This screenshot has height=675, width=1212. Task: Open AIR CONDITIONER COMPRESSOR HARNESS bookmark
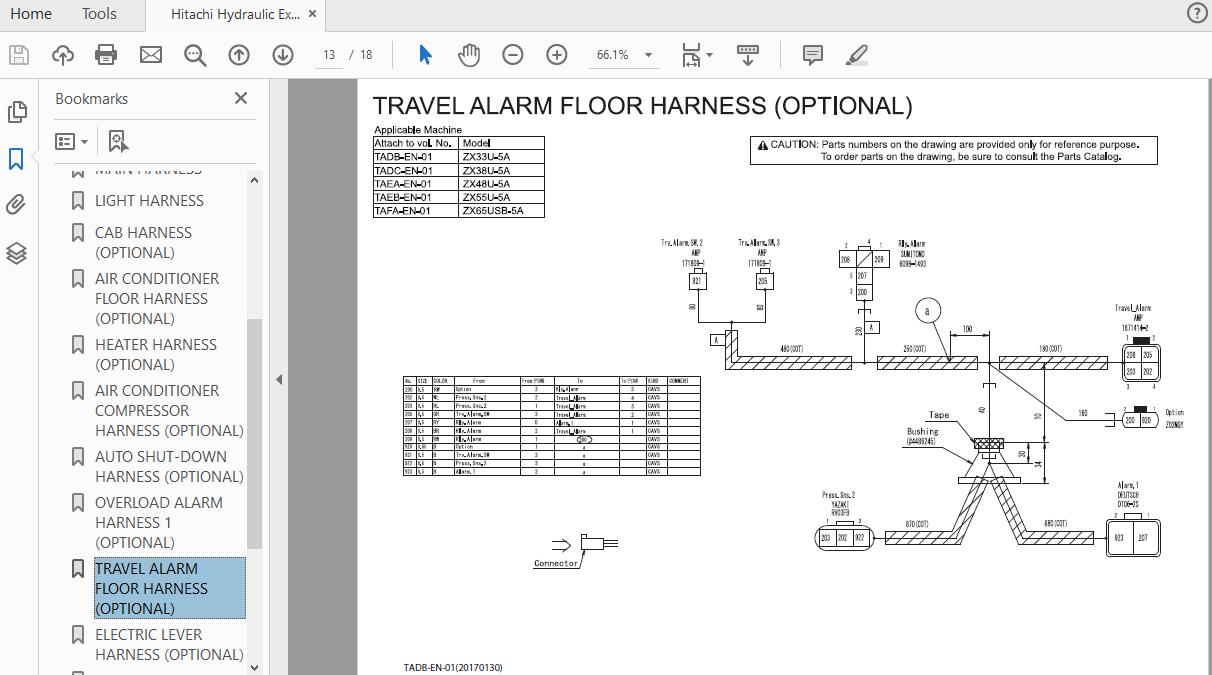(169, 410)
